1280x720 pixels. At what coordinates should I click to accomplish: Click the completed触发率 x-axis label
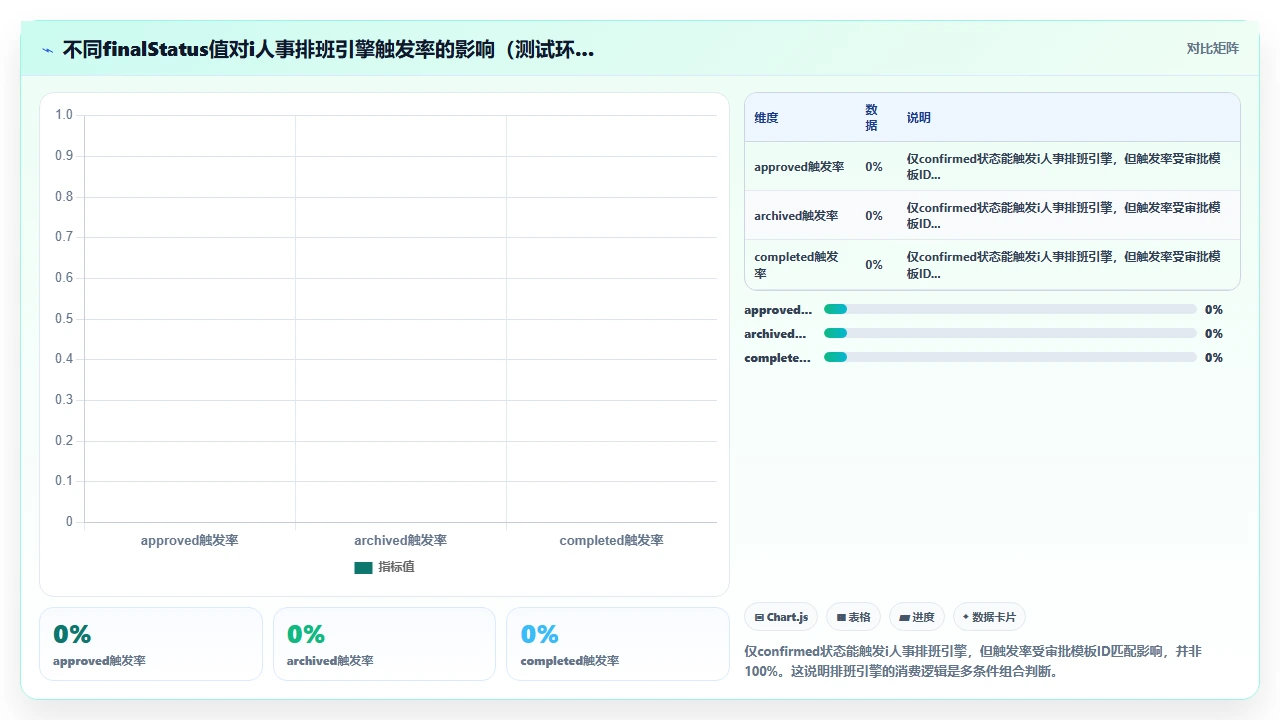[x=611, y=541]
